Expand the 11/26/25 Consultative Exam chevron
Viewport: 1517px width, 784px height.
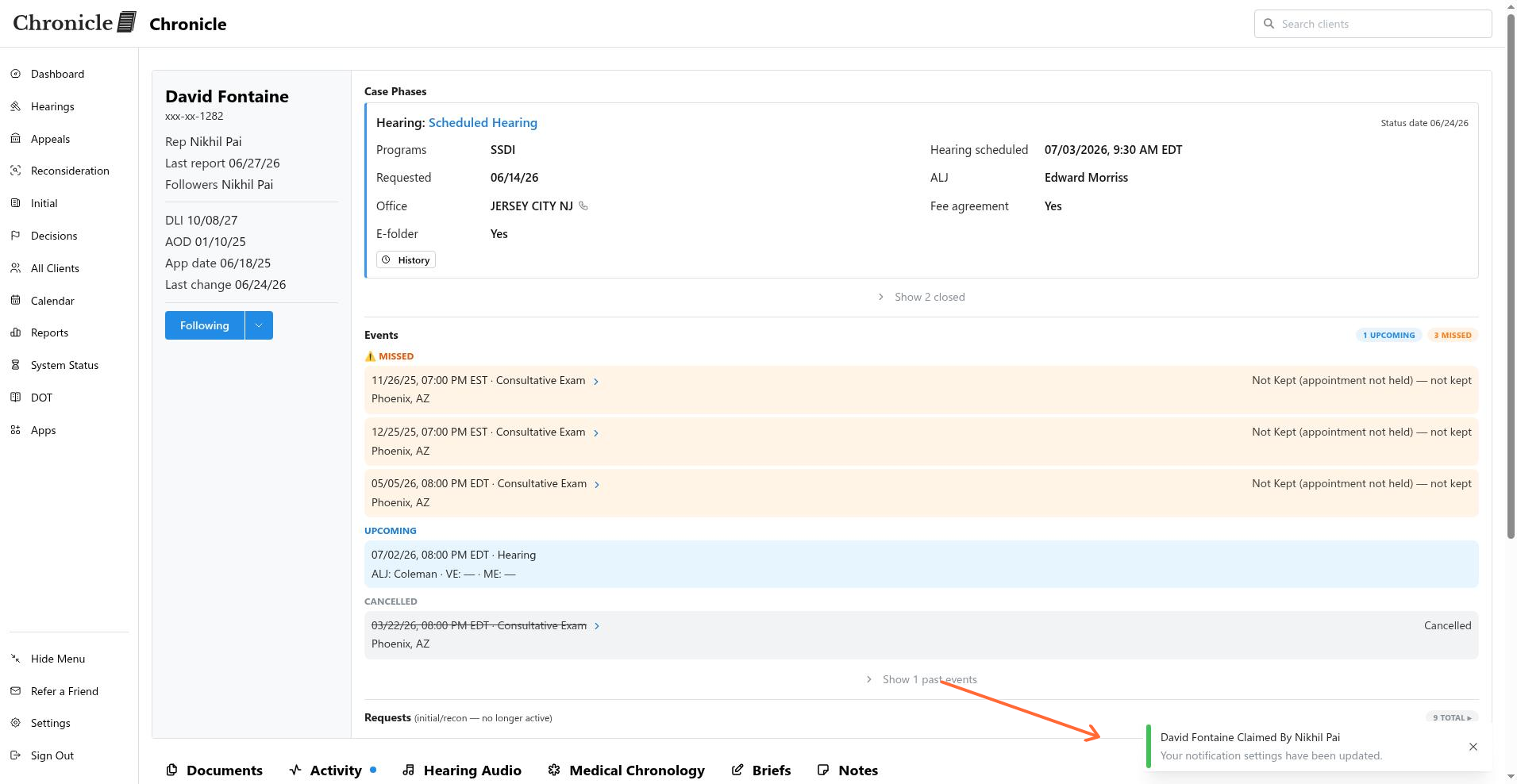pyautogui.click(x=596, y=382)
